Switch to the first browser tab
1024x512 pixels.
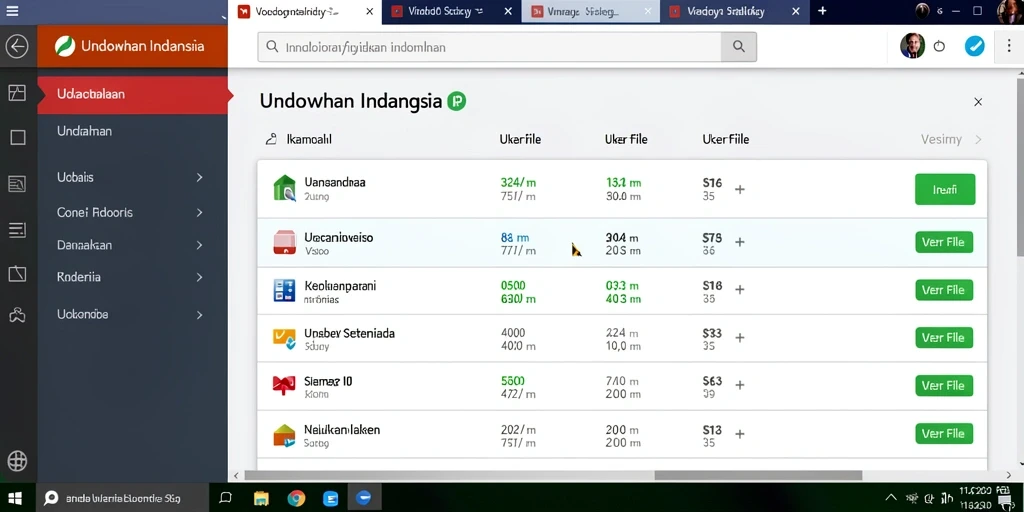point(305,12)
